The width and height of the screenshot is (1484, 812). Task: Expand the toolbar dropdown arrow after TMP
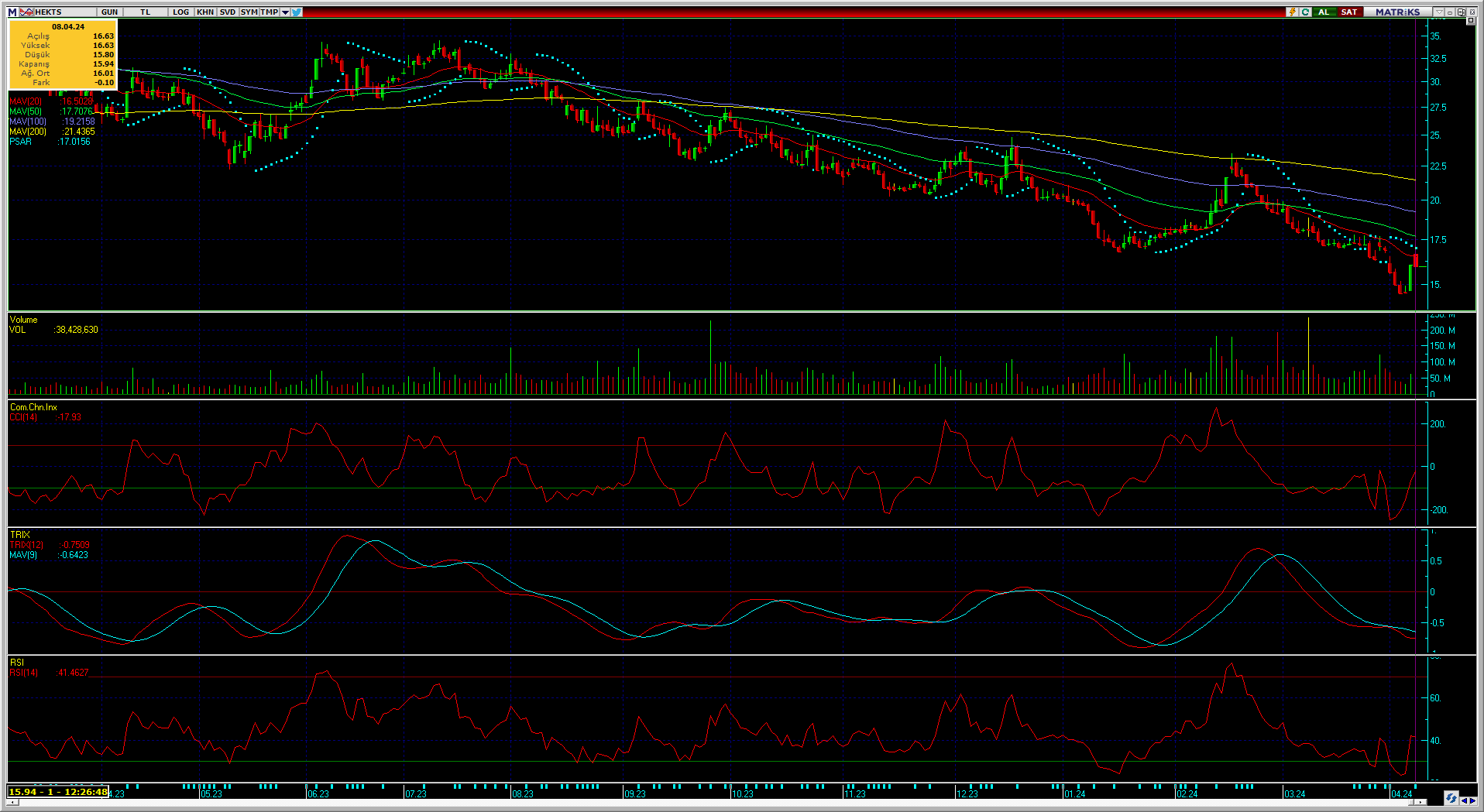pyautogui.click(x=285, y=12)
